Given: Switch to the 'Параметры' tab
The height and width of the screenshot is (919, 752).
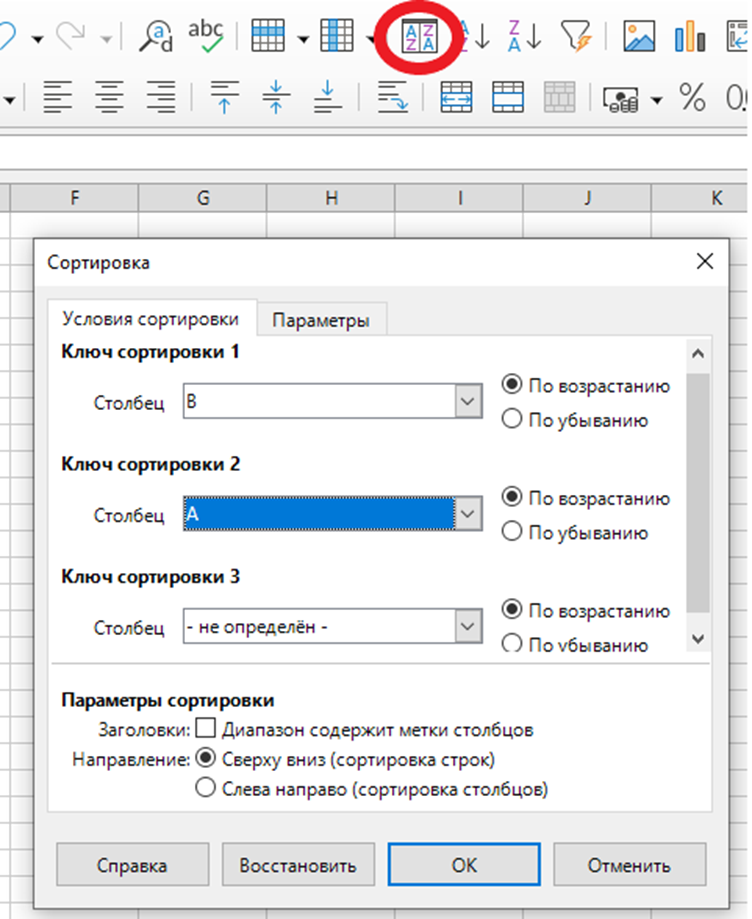Looking at the screenshot, I should pyautogui.click(x=321, y=320).
